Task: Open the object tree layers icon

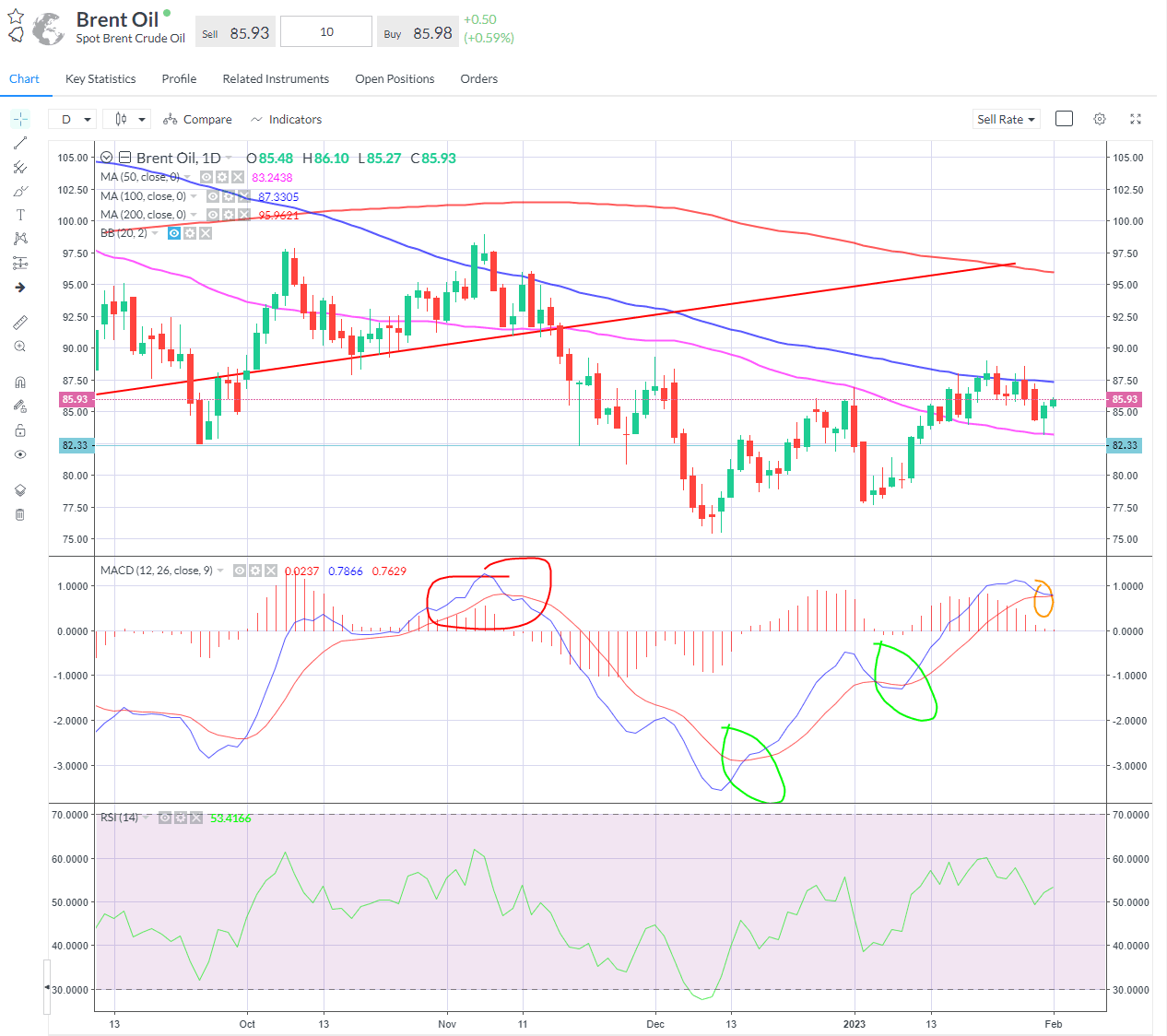Action: click(20, 490)
